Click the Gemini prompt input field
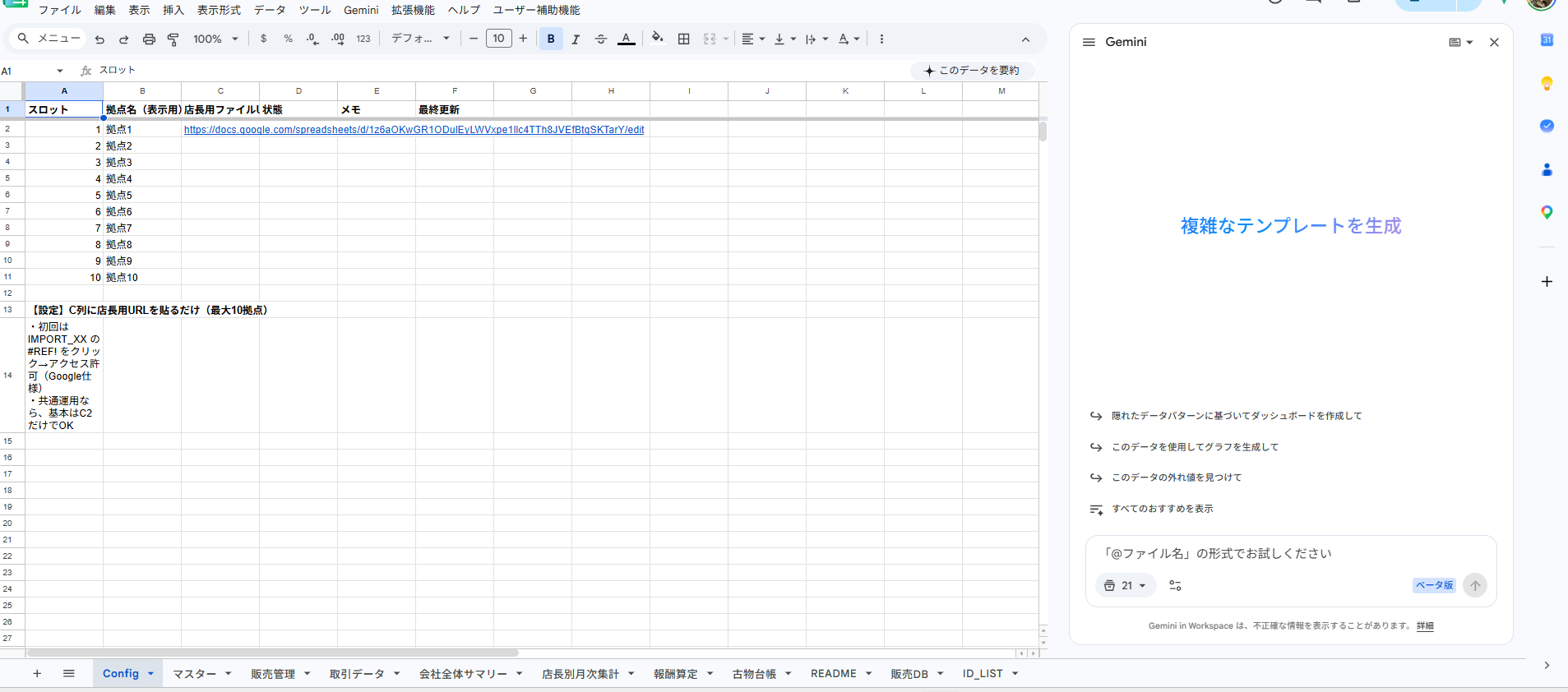The height and width of the screenshot is (692, 1568). pos(1291,554)
